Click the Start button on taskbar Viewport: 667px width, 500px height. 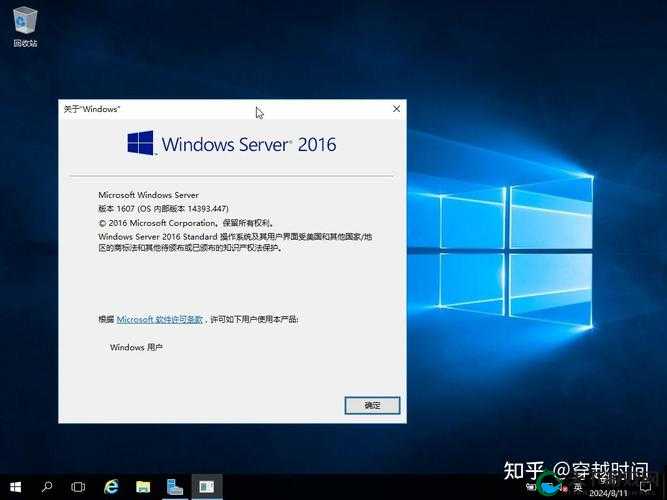pos(16,487)
